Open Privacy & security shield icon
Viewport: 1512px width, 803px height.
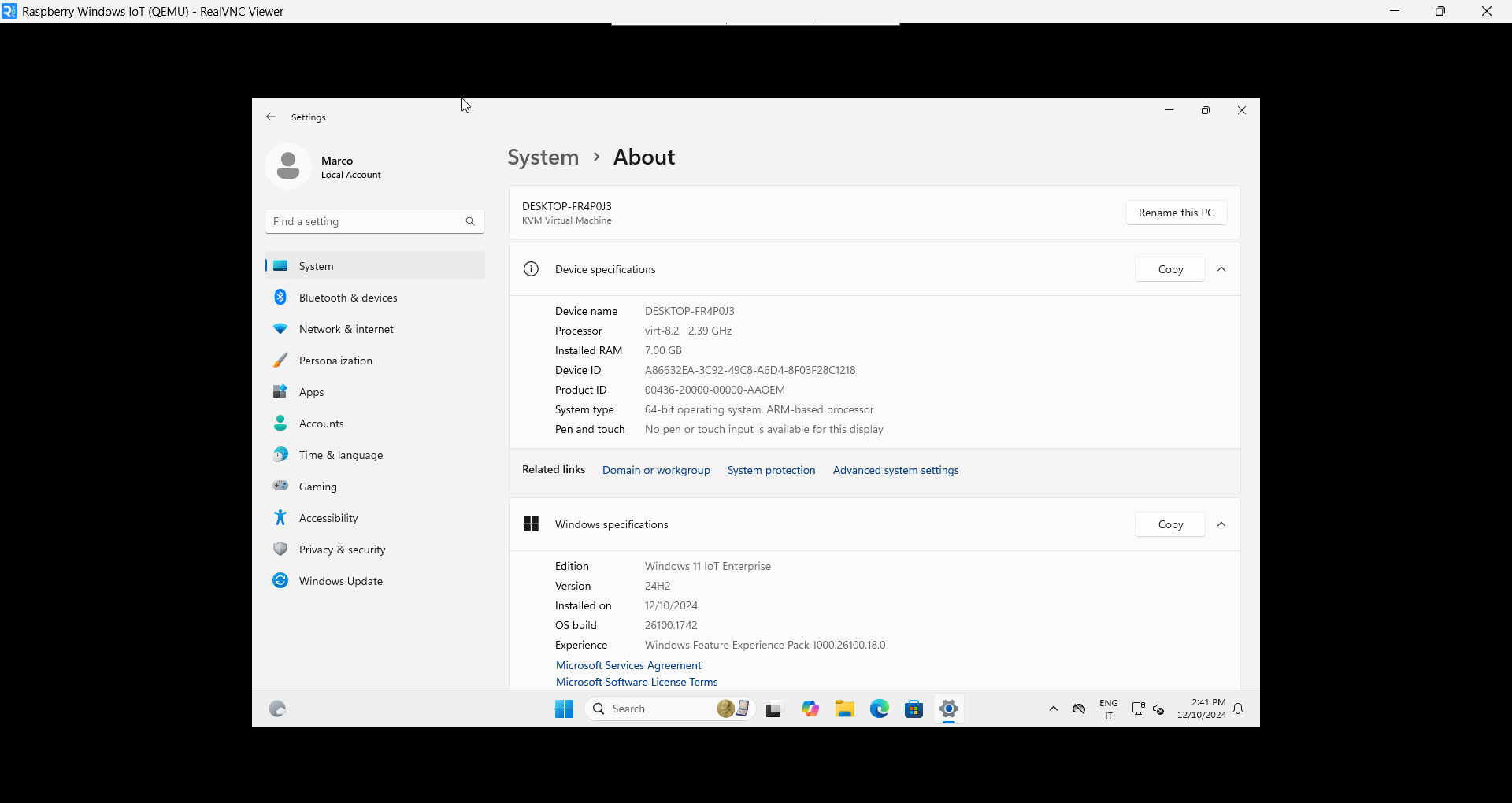[x=280, y=549]
